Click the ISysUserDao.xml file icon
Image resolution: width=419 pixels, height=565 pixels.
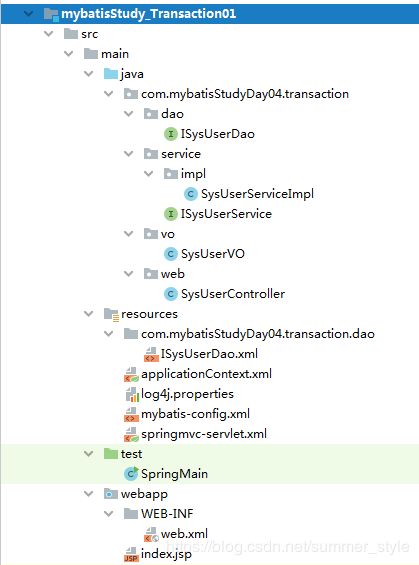point(151,354)
